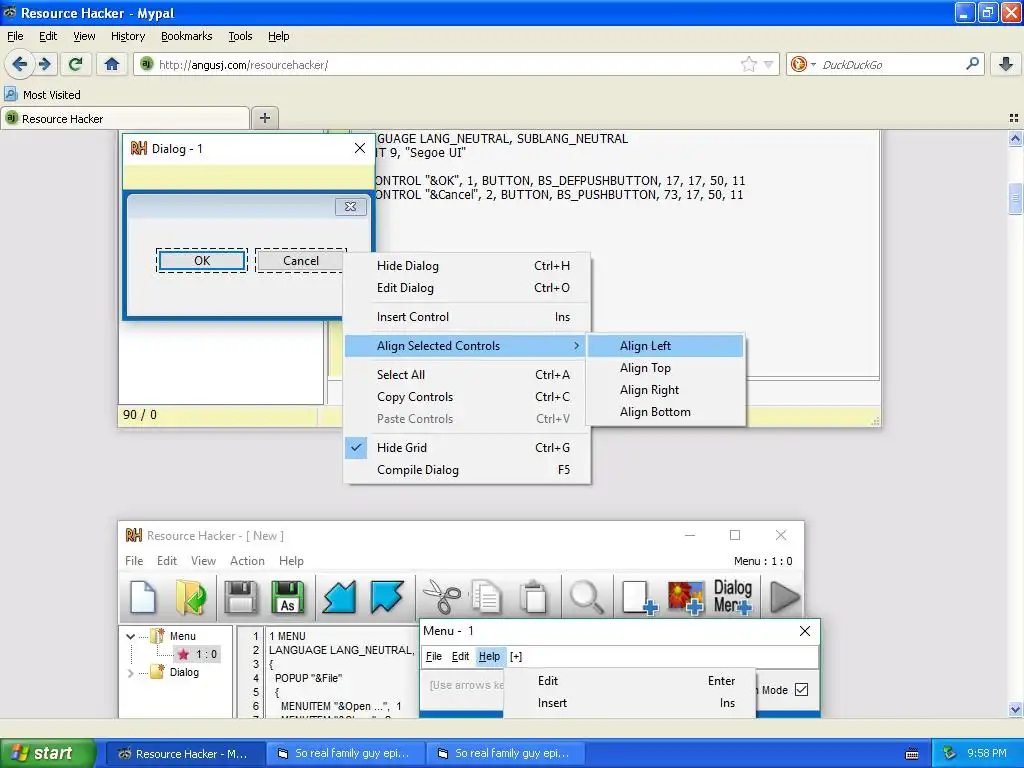This screenshot has width=1024, height=768.
Task: Click the New file toolbar icon
Action: [142, 597]
